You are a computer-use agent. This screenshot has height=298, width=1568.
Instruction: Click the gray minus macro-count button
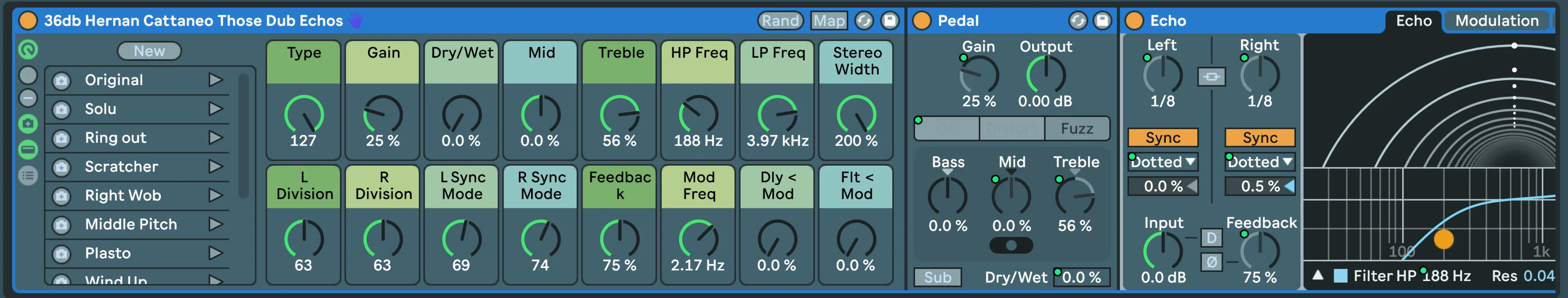pyautogui.click(x=28, y=98)
